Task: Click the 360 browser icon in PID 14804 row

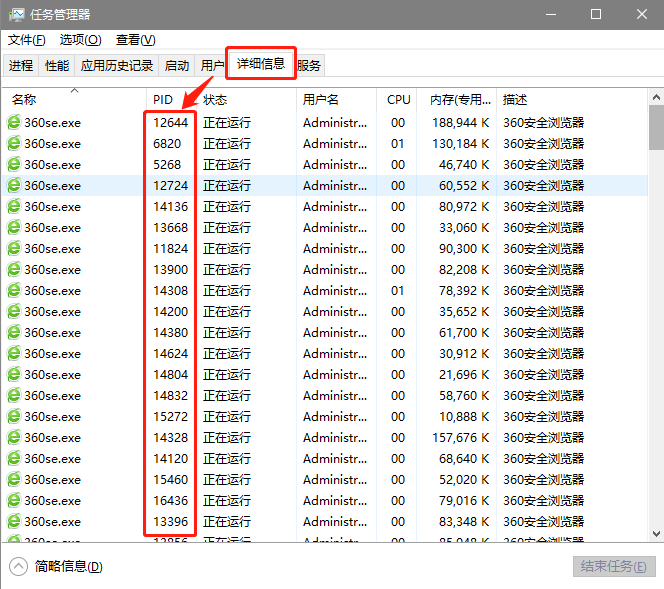Action: (x=14, y=374)
